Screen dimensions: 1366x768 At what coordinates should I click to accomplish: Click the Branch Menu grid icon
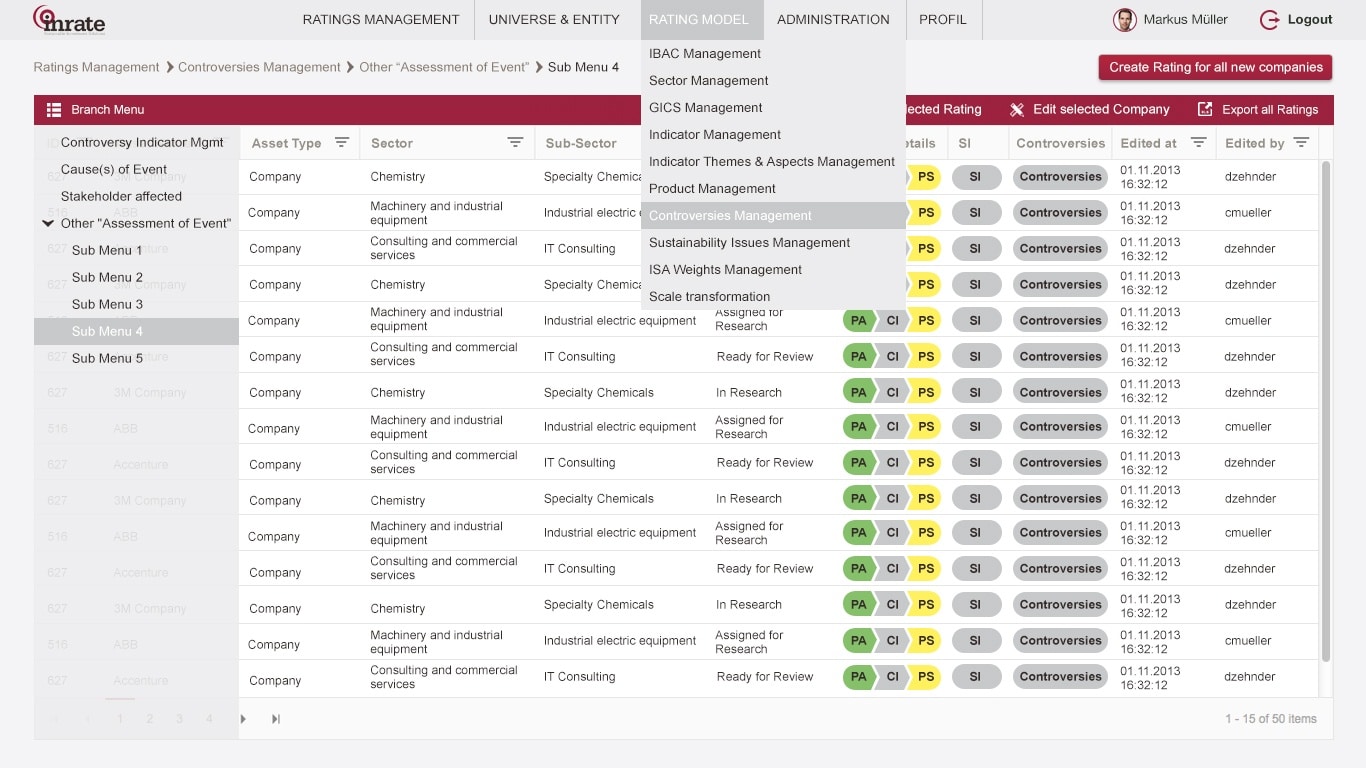click(x=54, y=110)
